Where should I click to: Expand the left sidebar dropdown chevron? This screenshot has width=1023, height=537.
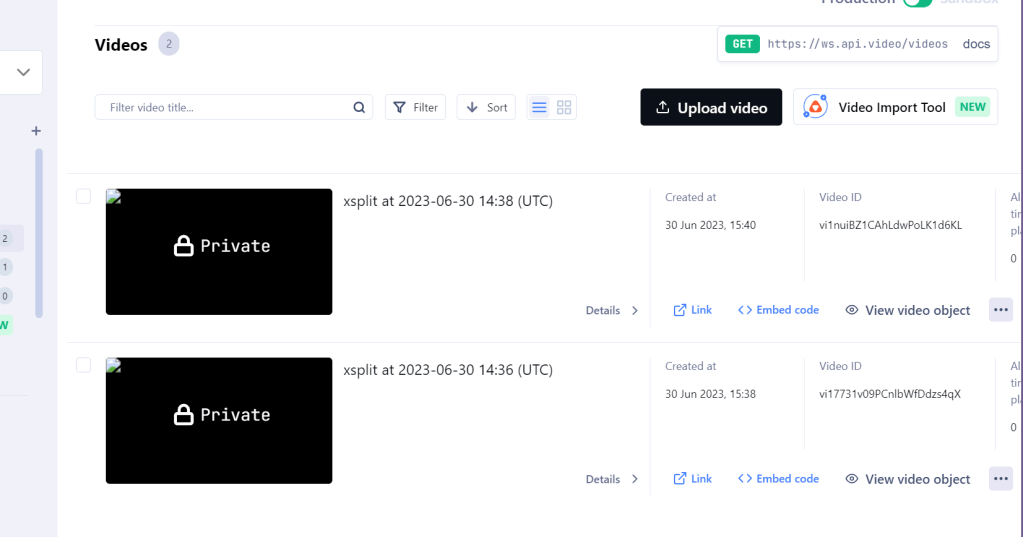coord(23,72)
